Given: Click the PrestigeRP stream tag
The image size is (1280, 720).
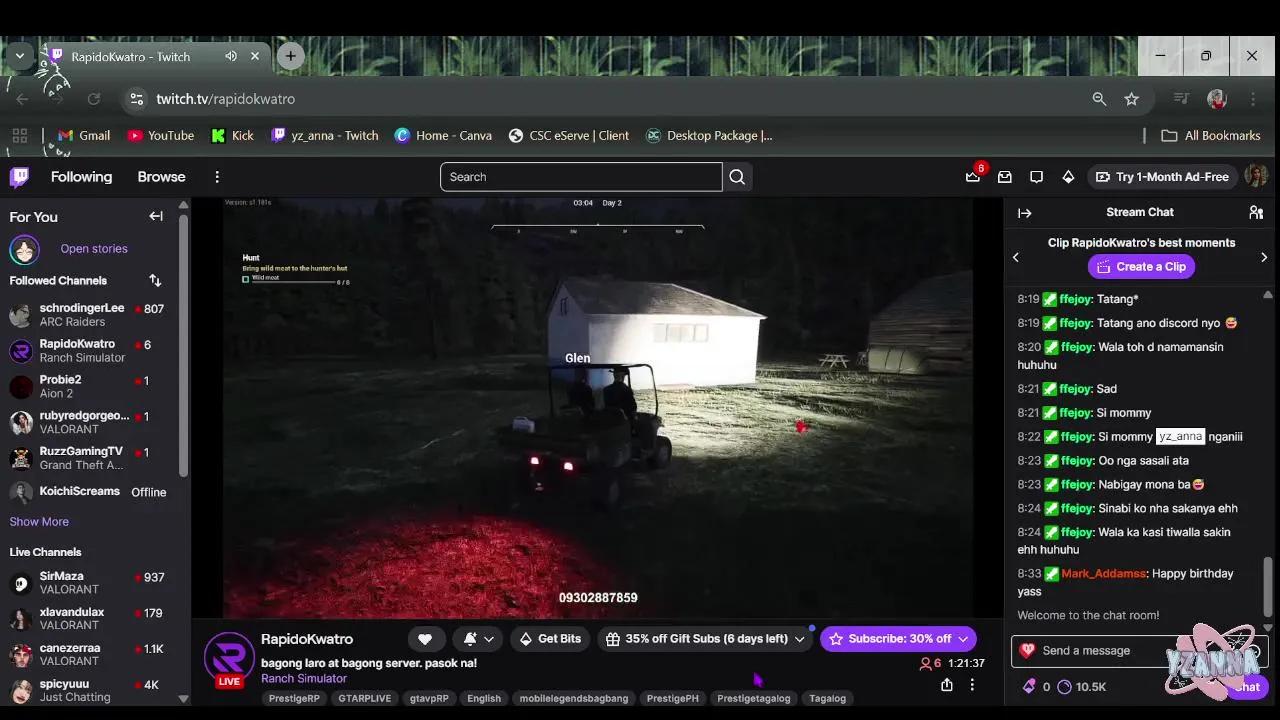Looking at the screenshot, I should click(294, 698).
